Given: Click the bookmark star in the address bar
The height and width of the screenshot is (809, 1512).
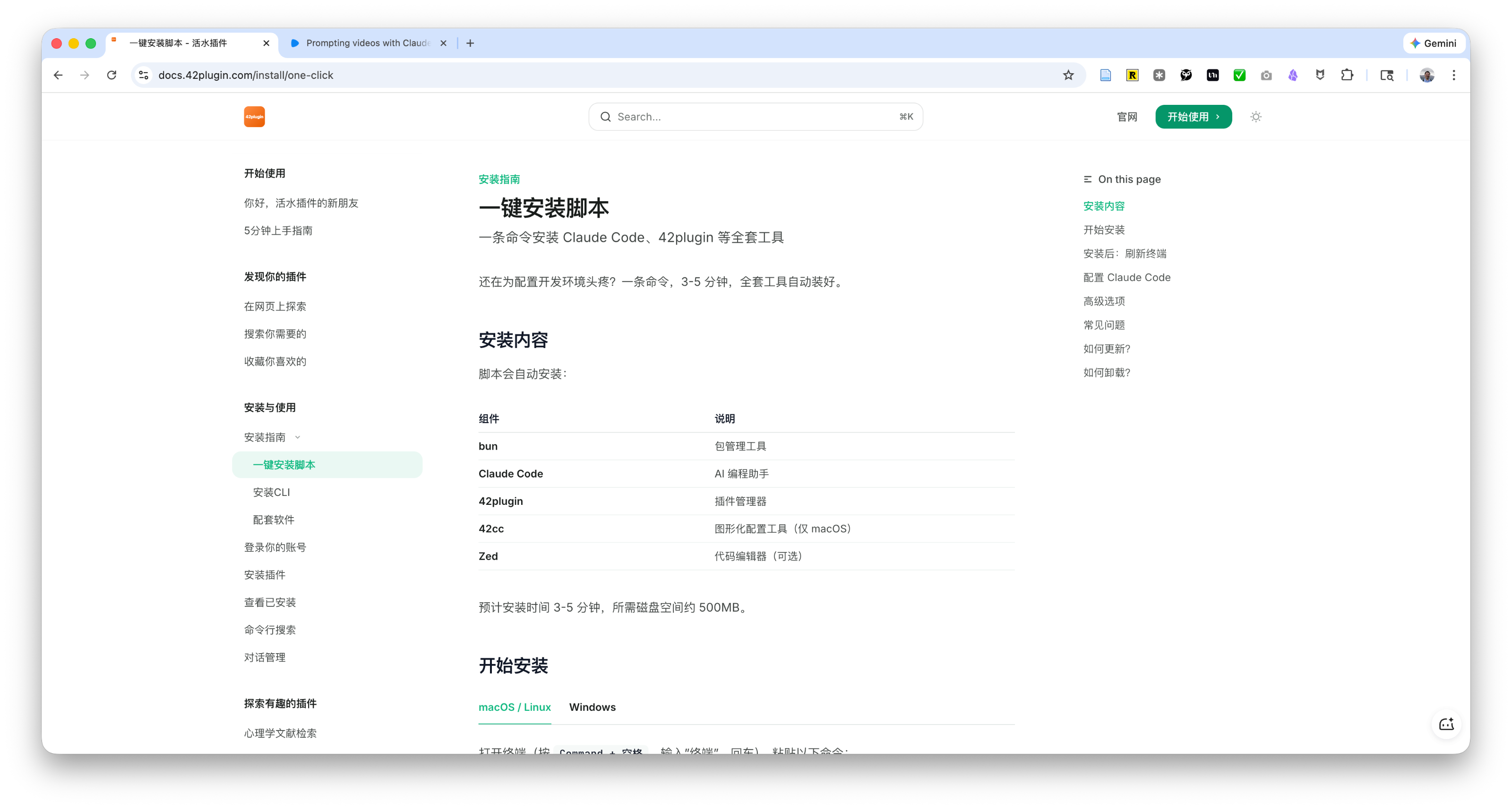Looking at the screenshot, I should [1068, 75].
